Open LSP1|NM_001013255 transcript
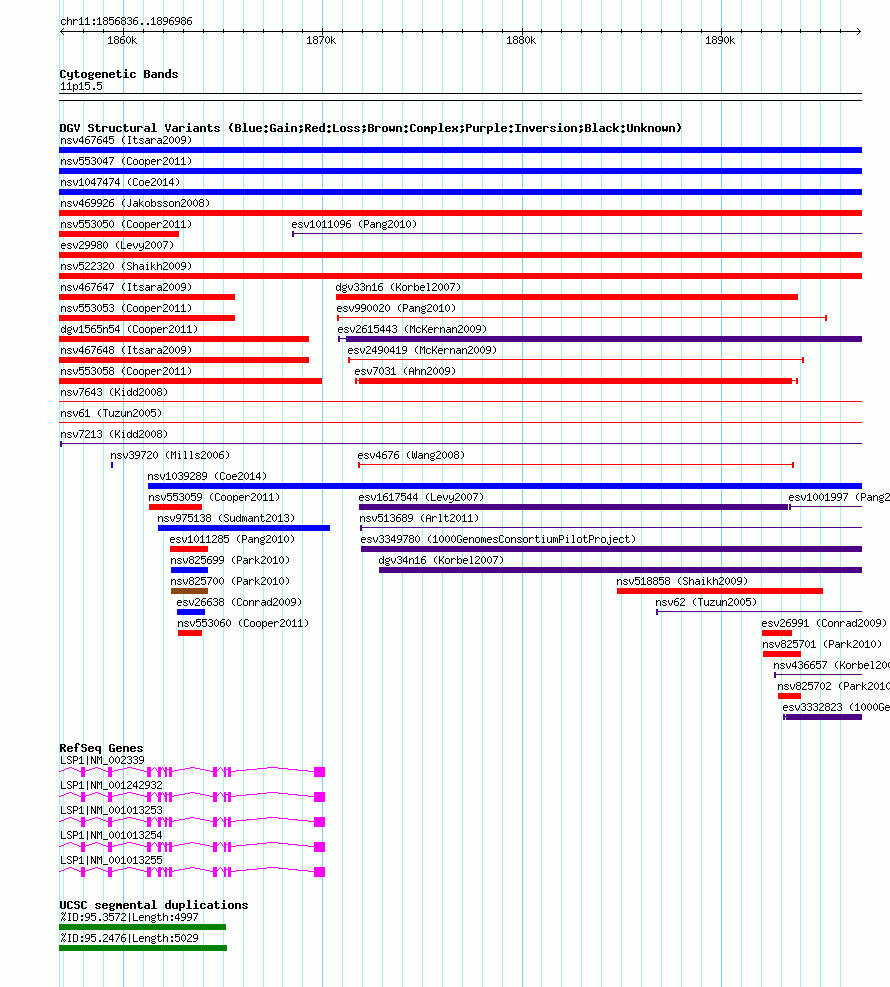Image resolution: width=890 pixels, height=987 pixels. (111, 860)
